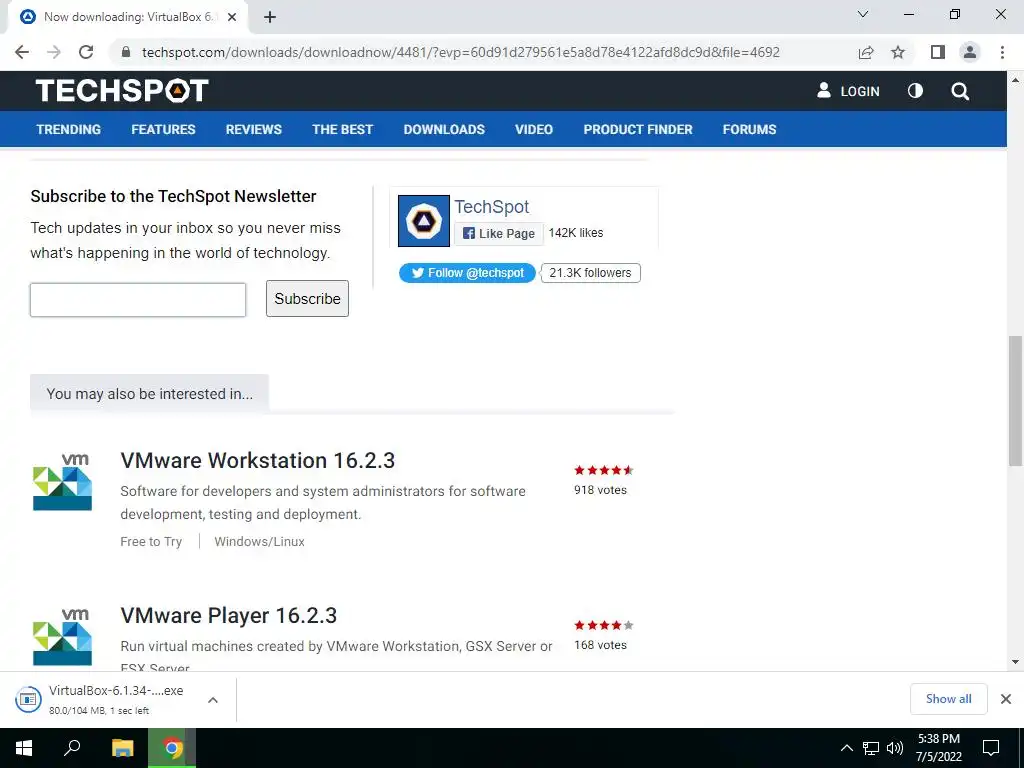Open the DOWNLOADS nav item

click(444, 129)
